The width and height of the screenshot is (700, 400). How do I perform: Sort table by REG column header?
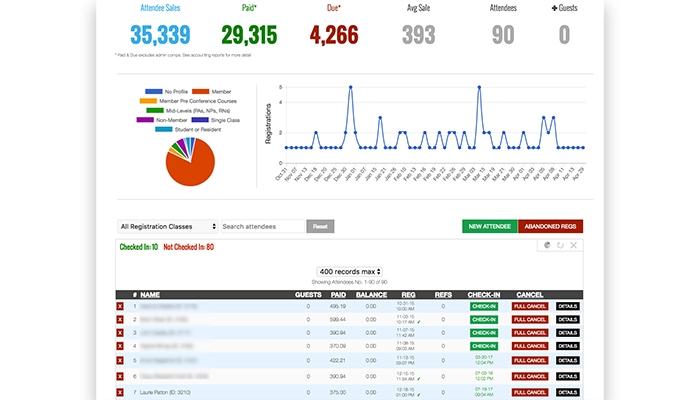click(x=408, y=295)
